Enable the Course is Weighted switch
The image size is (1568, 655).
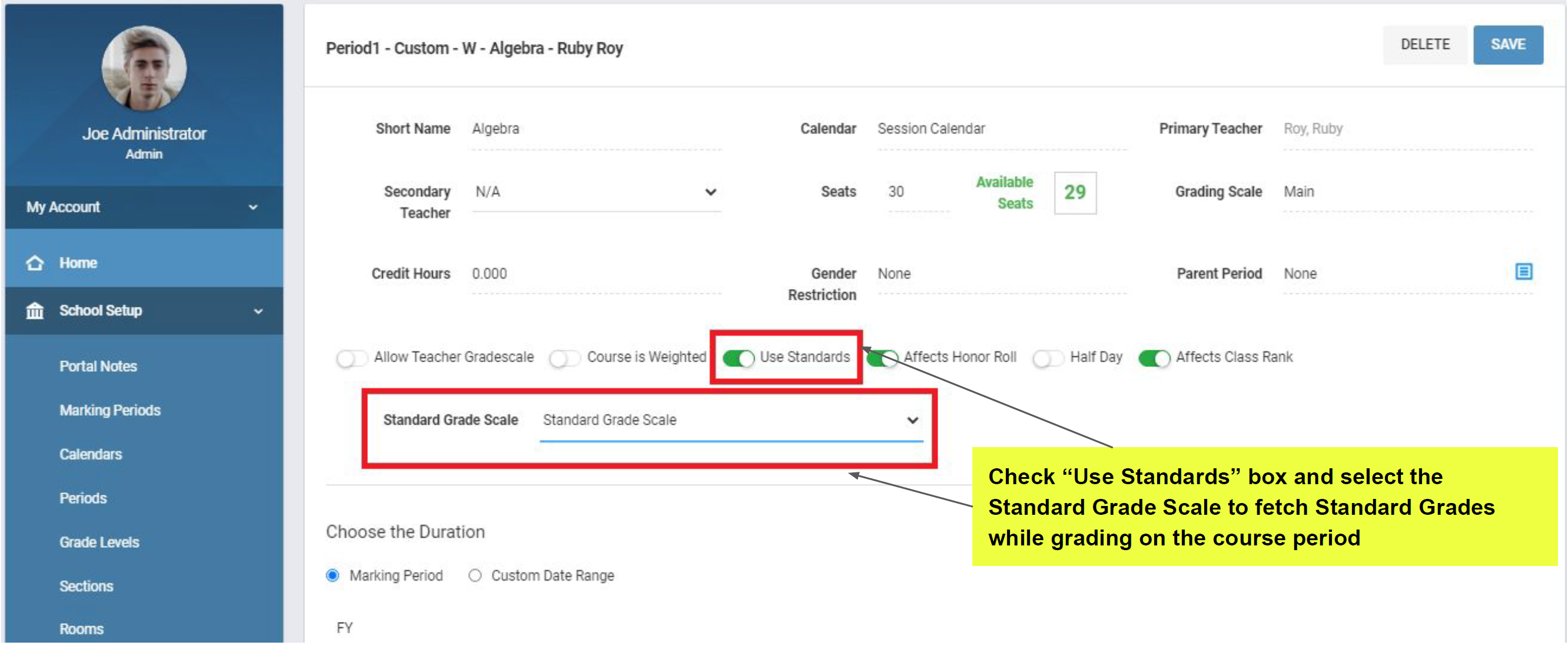565,358
